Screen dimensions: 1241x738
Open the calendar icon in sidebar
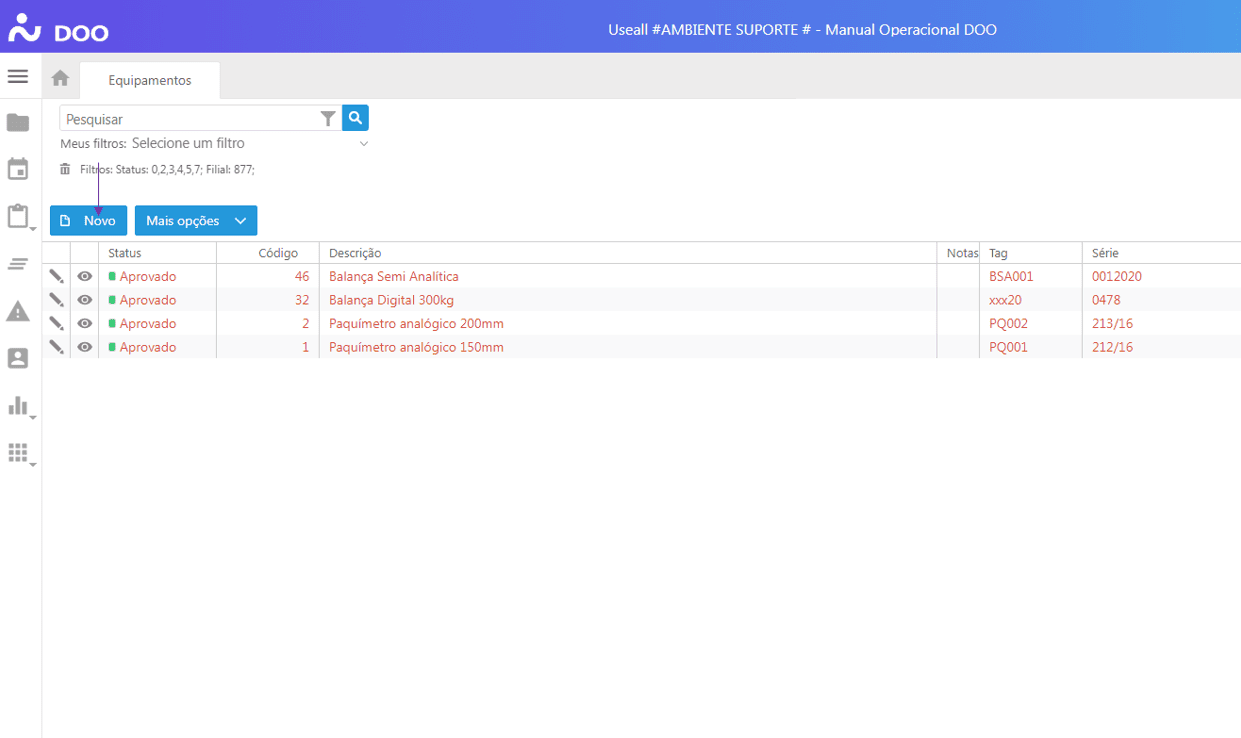click(x=18, y=169)
